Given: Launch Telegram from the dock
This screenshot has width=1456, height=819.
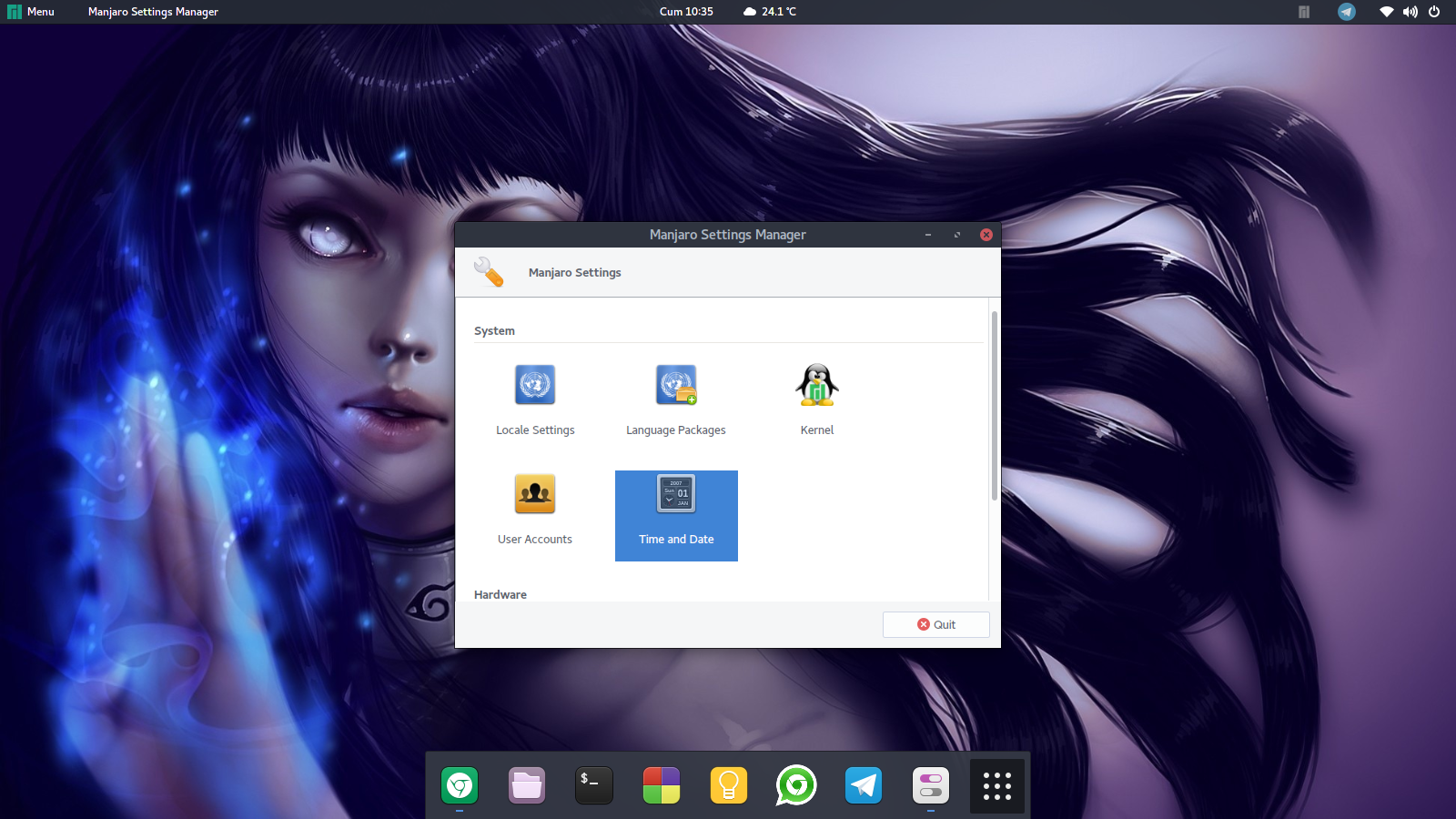Looking at the screenshot, I should tap(864, 785).
